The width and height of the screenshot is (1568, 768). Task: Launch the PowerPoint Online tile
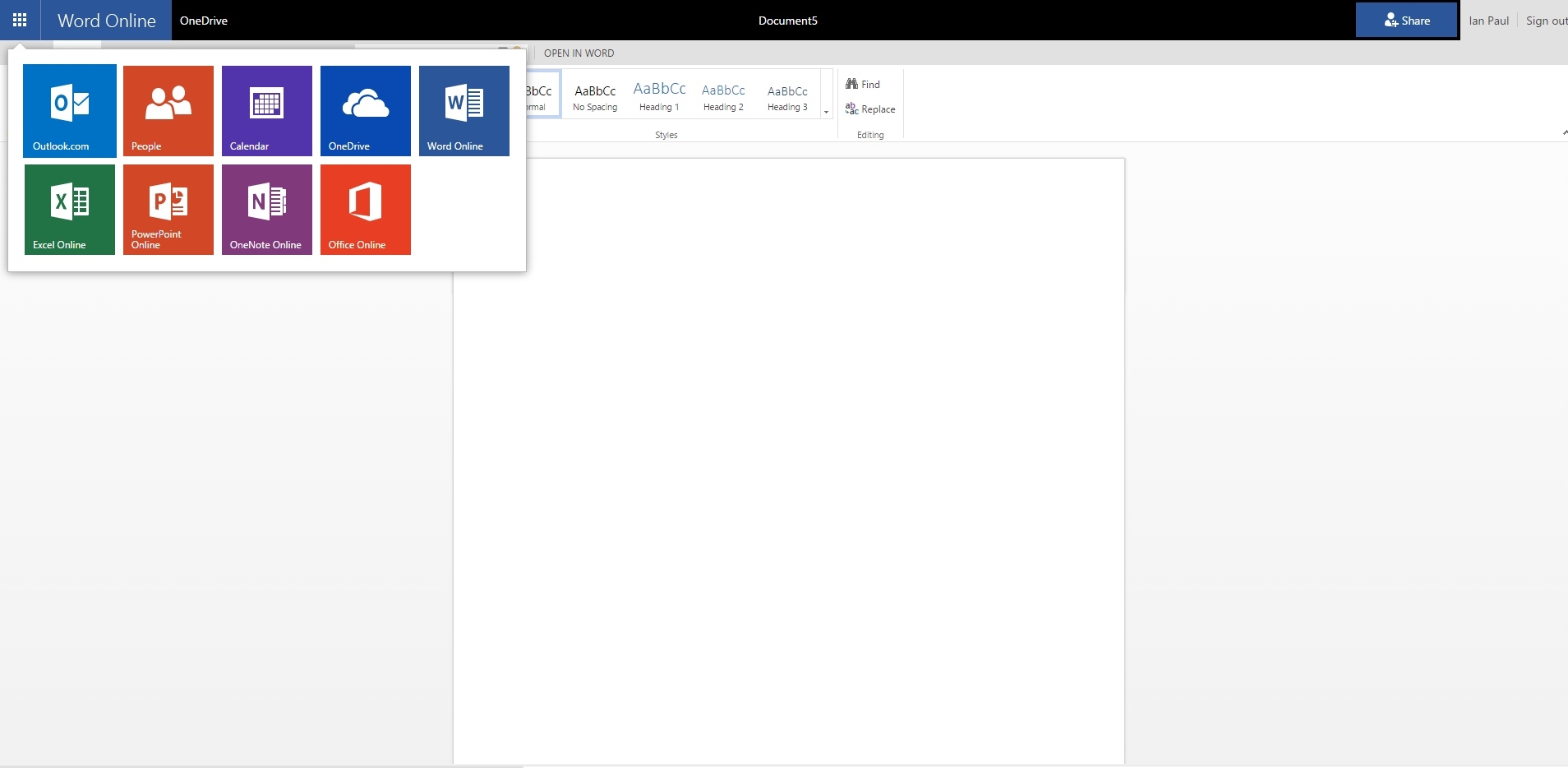pyautogui.click(x=168, y=210)
